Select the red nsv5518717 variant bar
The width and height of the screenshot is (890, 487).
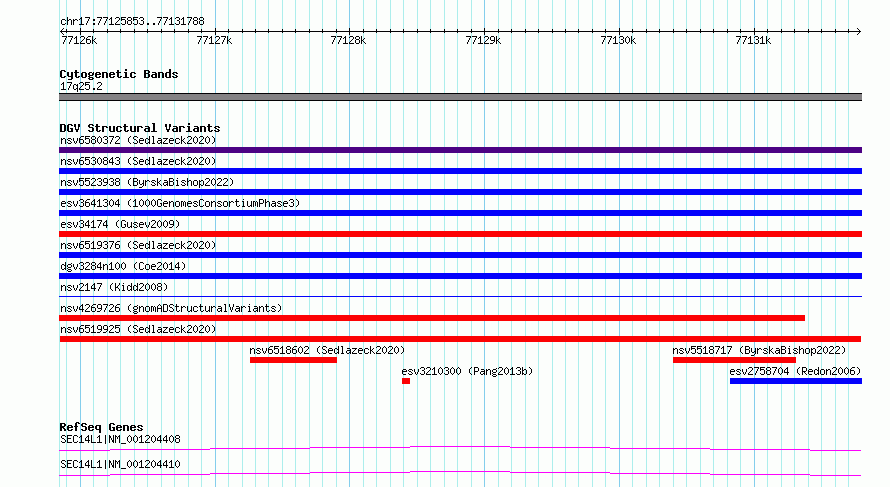734,360
